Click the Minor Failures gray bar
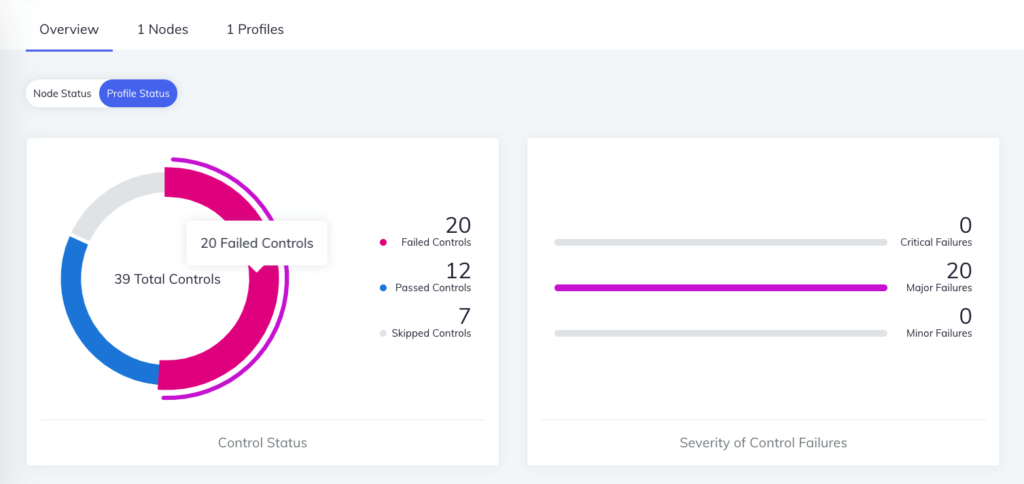This screenshot has width=1024, height=484. coord(720,333)
